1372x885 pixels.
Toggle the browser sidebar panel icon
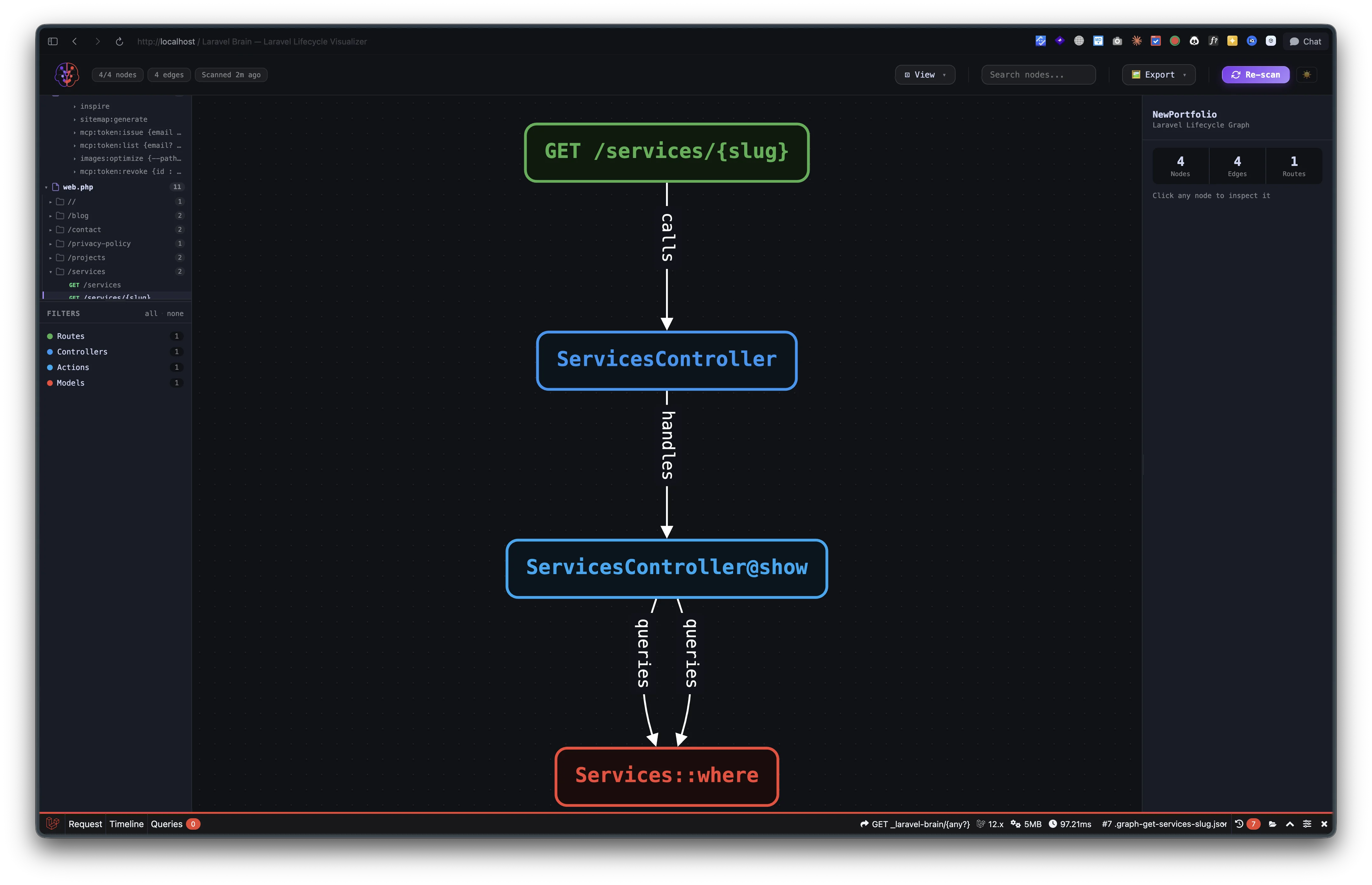(53, 41)
